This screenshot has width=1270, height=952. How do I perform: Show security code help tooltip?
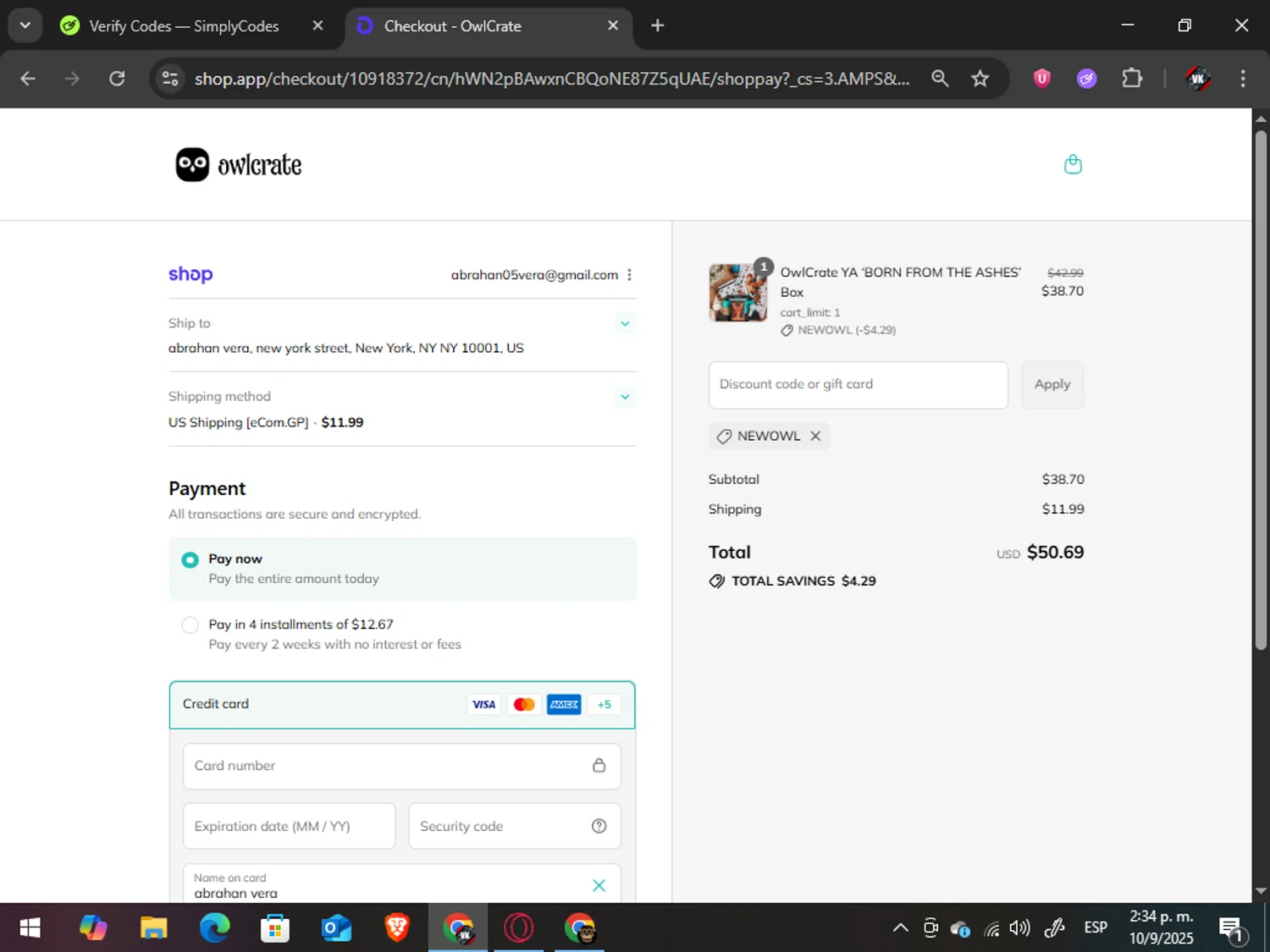pyautogui.click(x=599, y=826)
